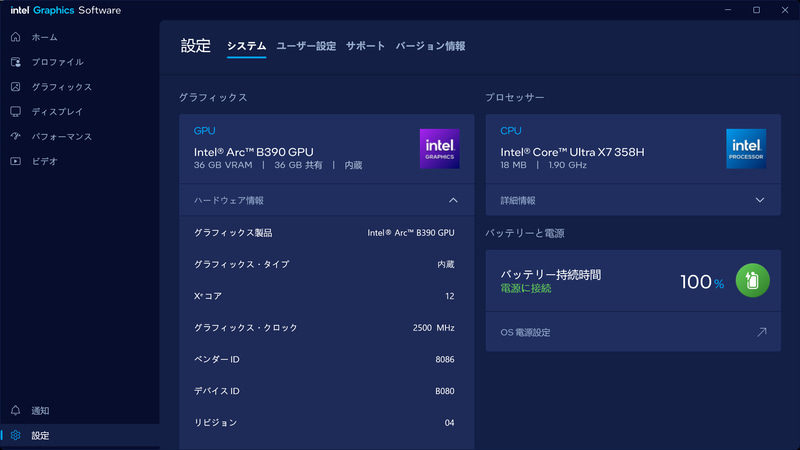Click the 36 GB 共有 text
800x450 pixels.
pos(298,165)
